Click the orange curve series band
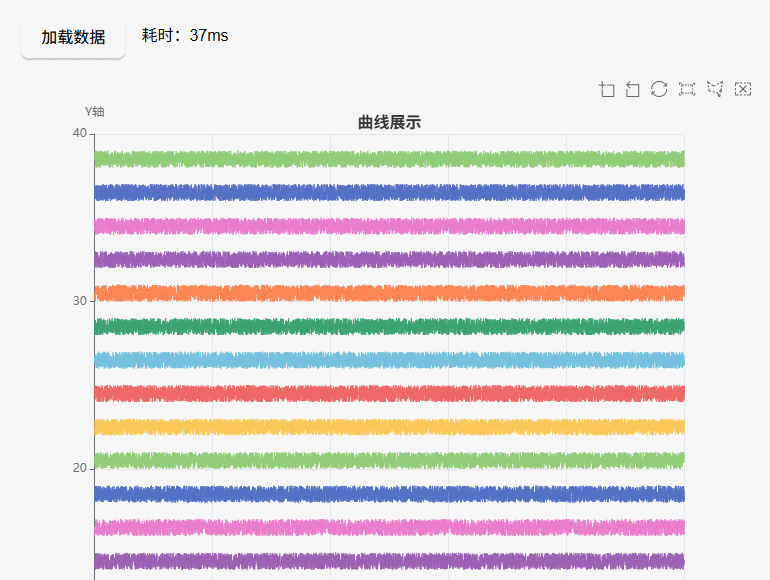This screenshot has height=580, width=770. pyautogui.click(x=389, y=293)
